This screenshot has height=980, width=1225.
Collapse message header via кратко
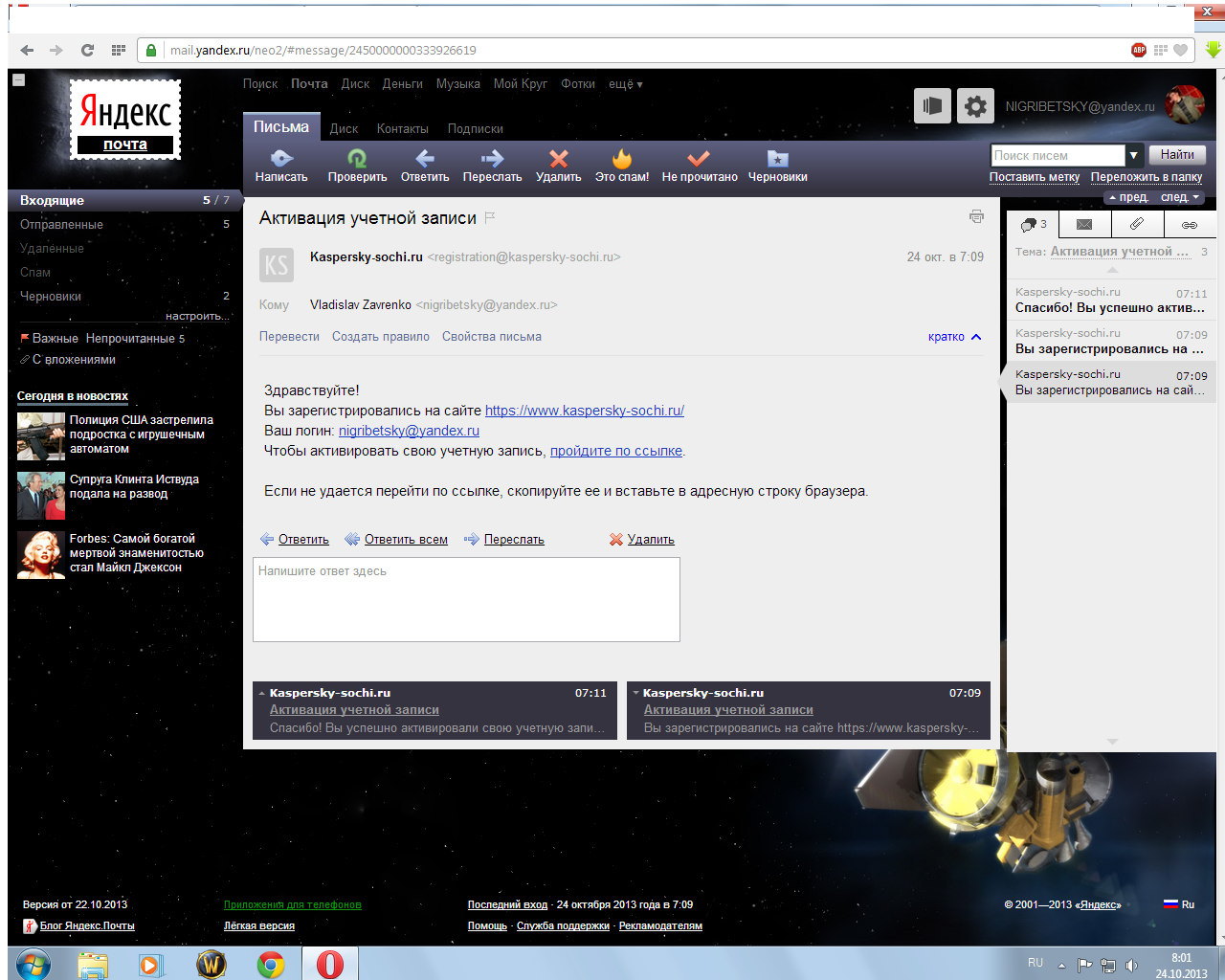coord(954,337)
